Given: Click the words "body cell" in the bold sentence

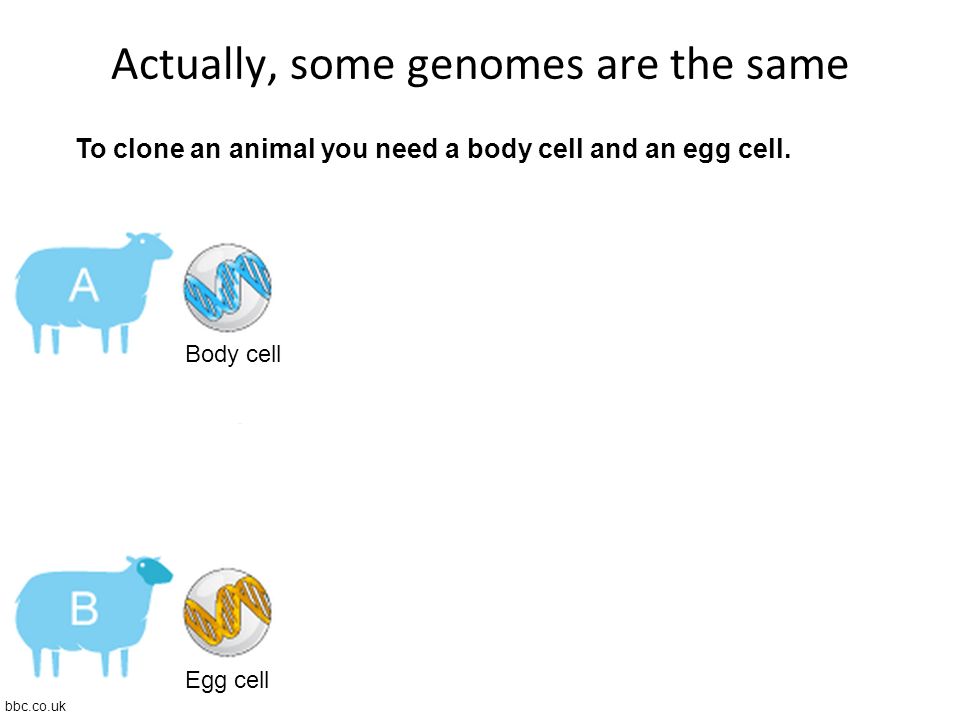Looking at the screenshot, I should click(x=525, y=149).
